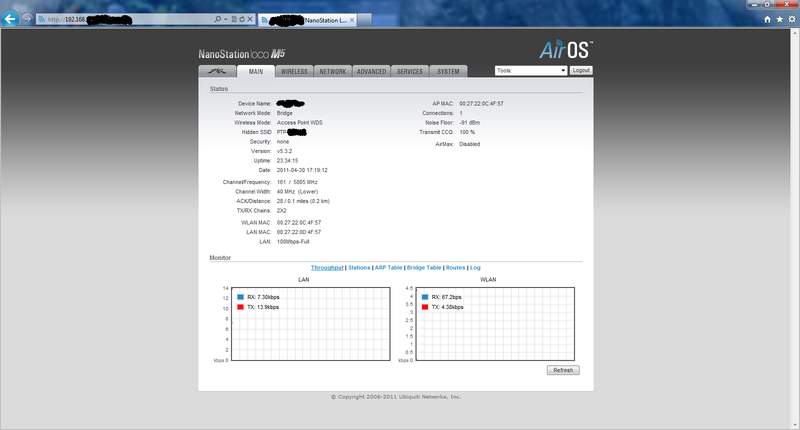The height and width of the screenshot is (430, 800).
Task: Go back with the browser Back arrow
Action: [10, 19]
